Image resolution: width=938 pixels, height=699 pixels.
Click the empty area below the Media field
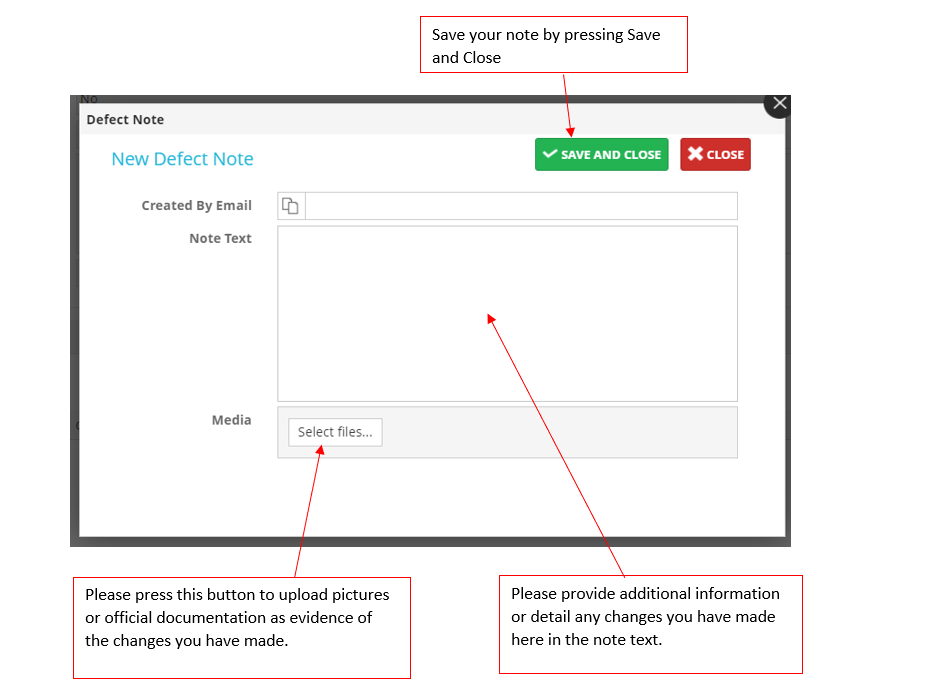tap(430, 497)
